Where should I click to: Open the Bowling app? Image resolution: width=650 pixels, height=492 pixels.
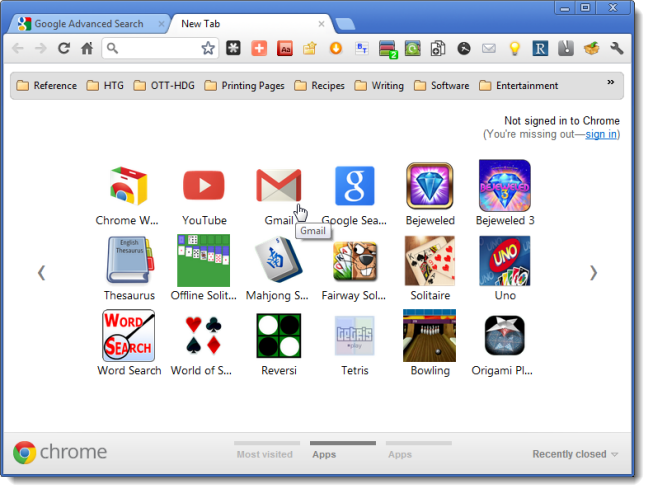pos(429,335)
